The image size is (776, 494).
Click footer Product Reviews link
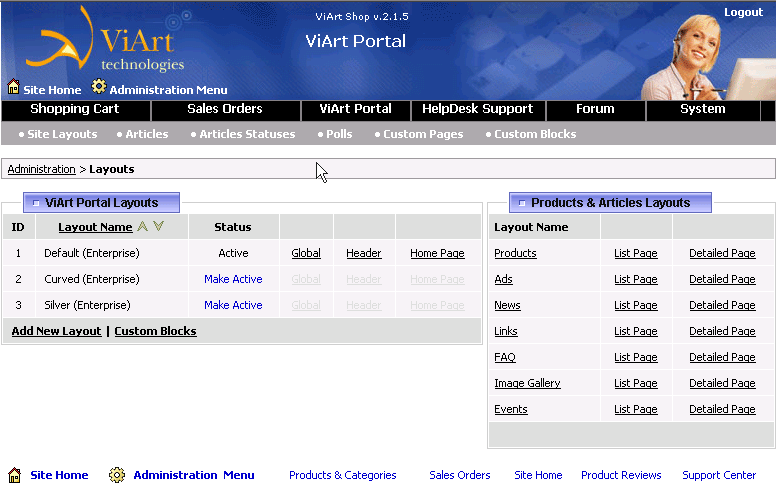pyautogui.click(x=621, y=475)
